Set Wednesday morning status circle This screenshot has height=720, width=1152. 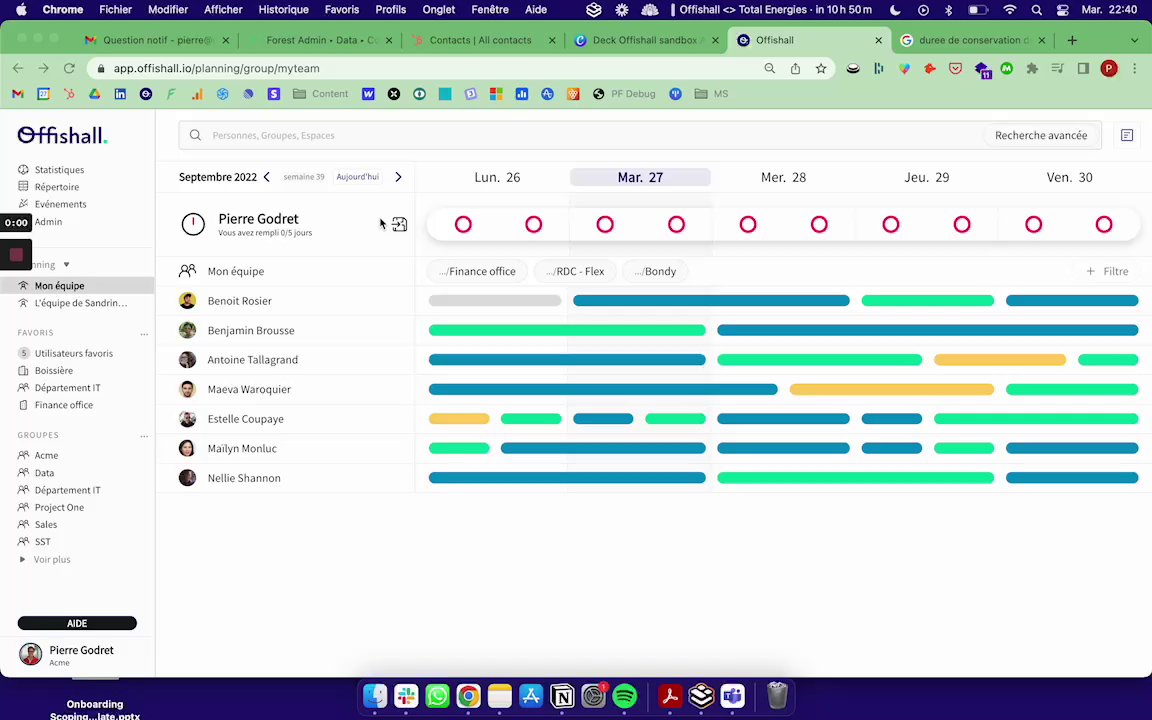coord(748,225)
